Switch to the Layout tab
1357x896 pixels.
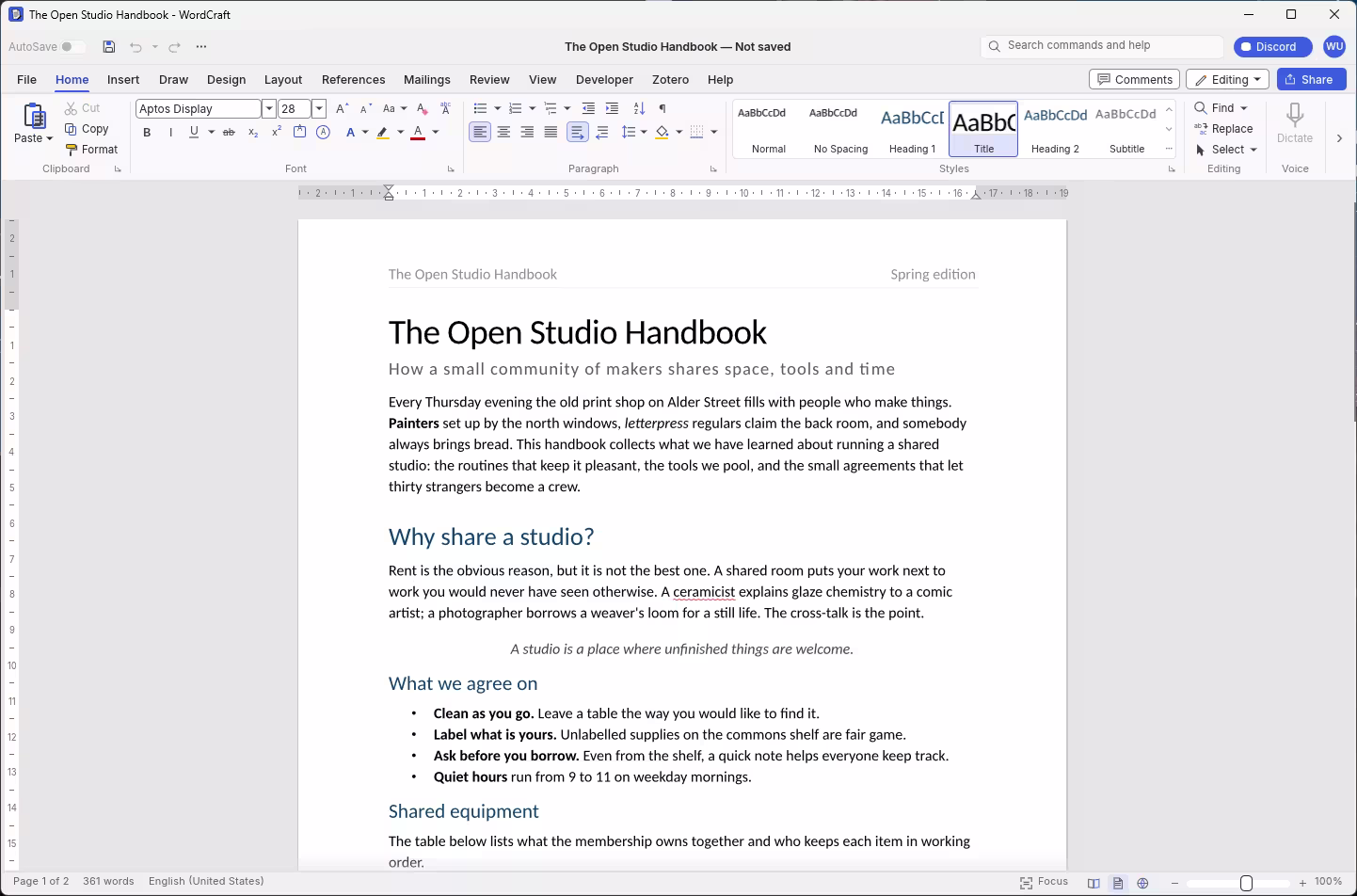coord(283,80)
